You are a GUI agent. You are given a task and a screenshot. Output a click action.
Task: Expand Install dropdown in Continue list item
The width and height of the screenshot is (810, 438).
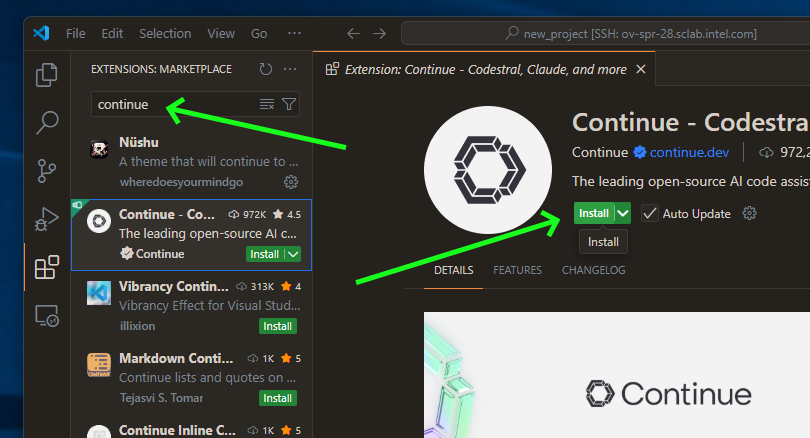(x=293, y=254)
